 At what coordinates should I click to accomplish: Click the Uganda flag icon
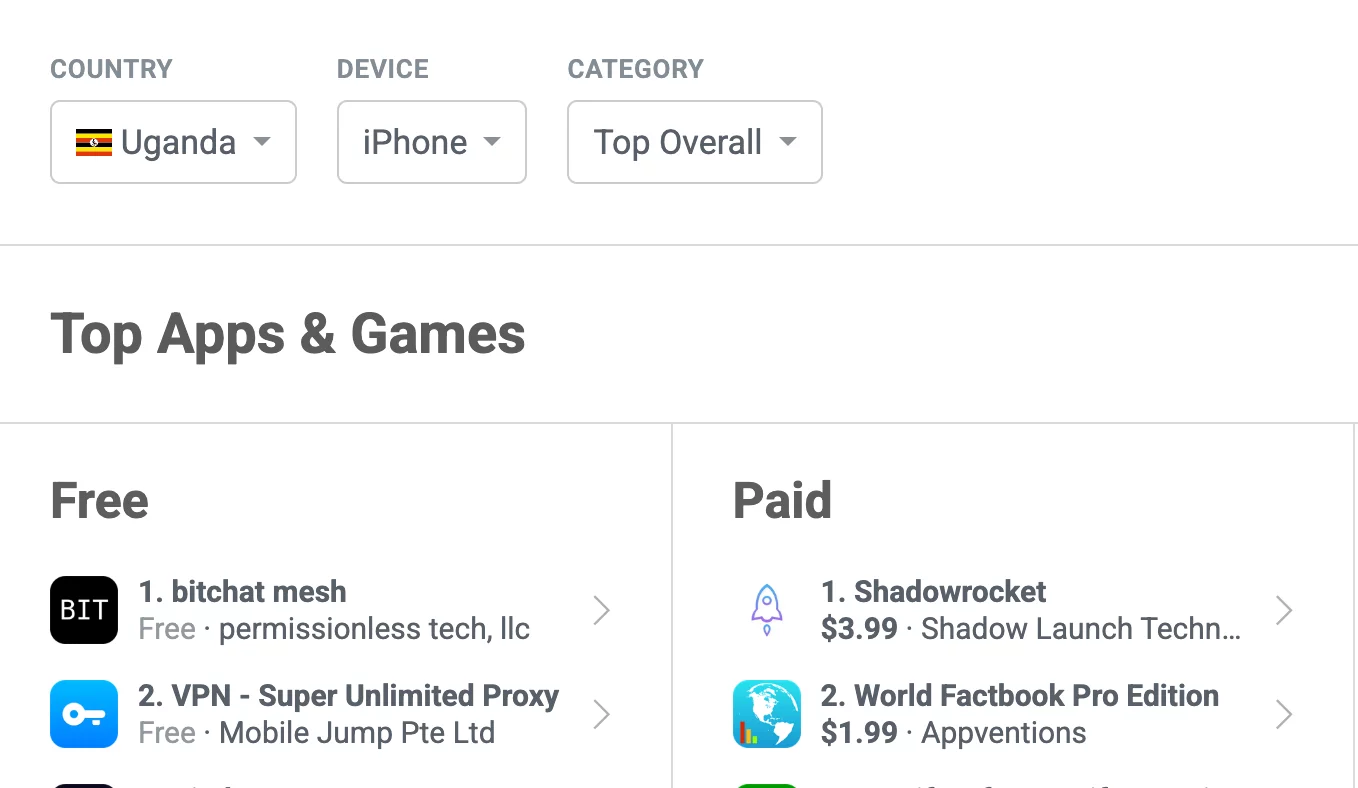pos(94,143)
